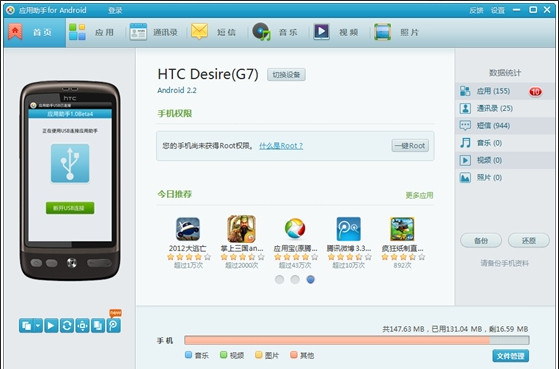
Task: Click the screenshot copy icon under phone
Action: (x=26, y=326)
